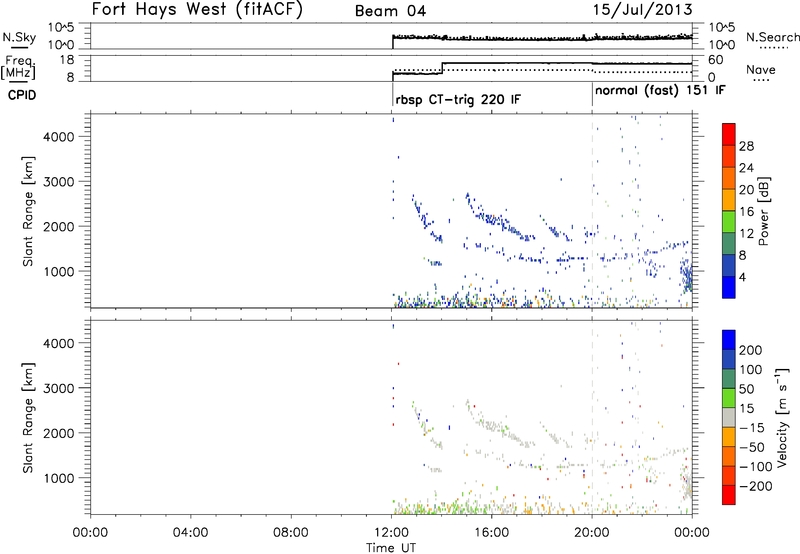Click the red Velocity colorbar bottom segment
The height and width of the screenshot is (554, 800).
tap(729, 495)
